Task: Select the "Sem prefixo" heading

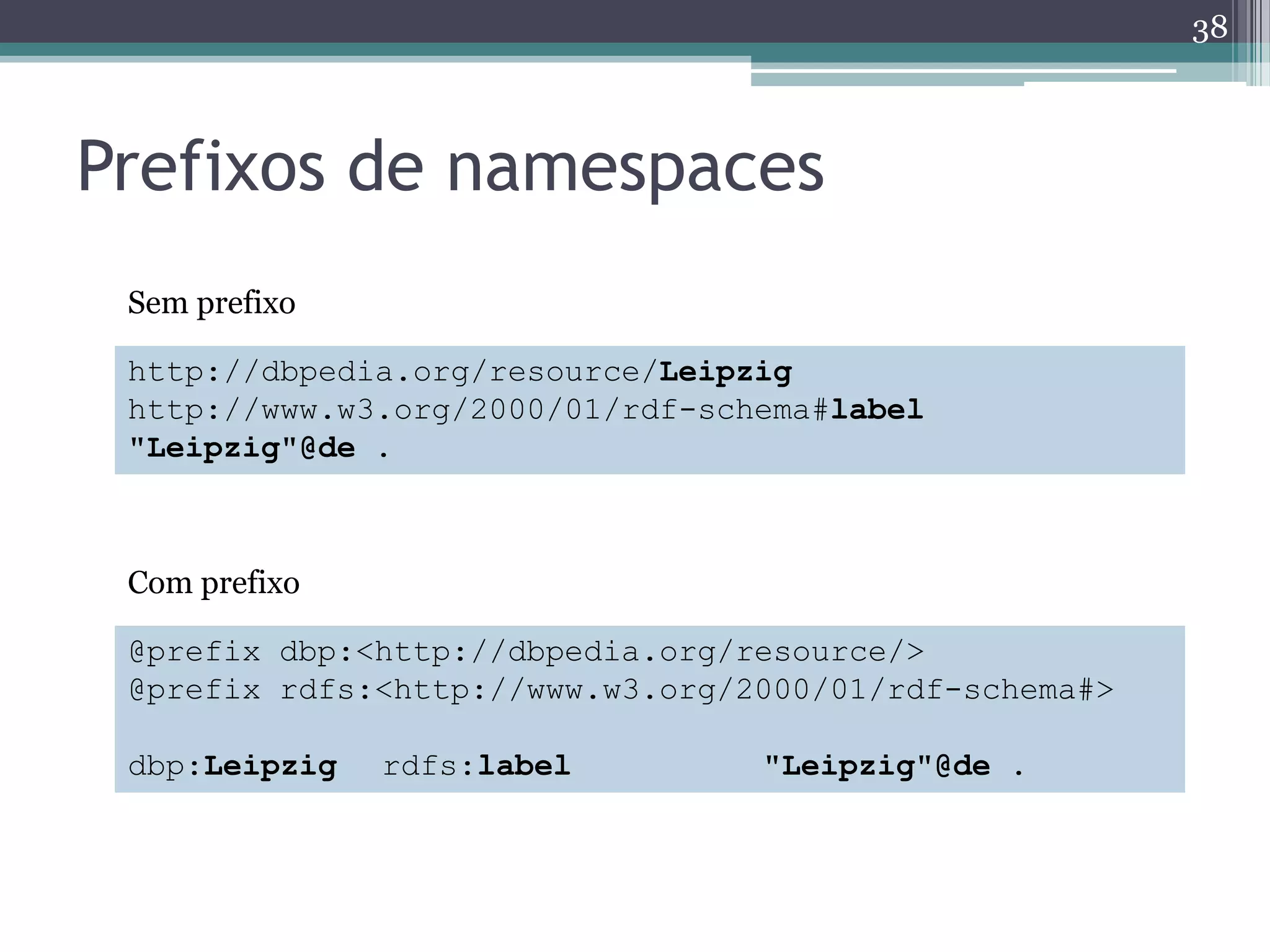Action: point(211,304)
